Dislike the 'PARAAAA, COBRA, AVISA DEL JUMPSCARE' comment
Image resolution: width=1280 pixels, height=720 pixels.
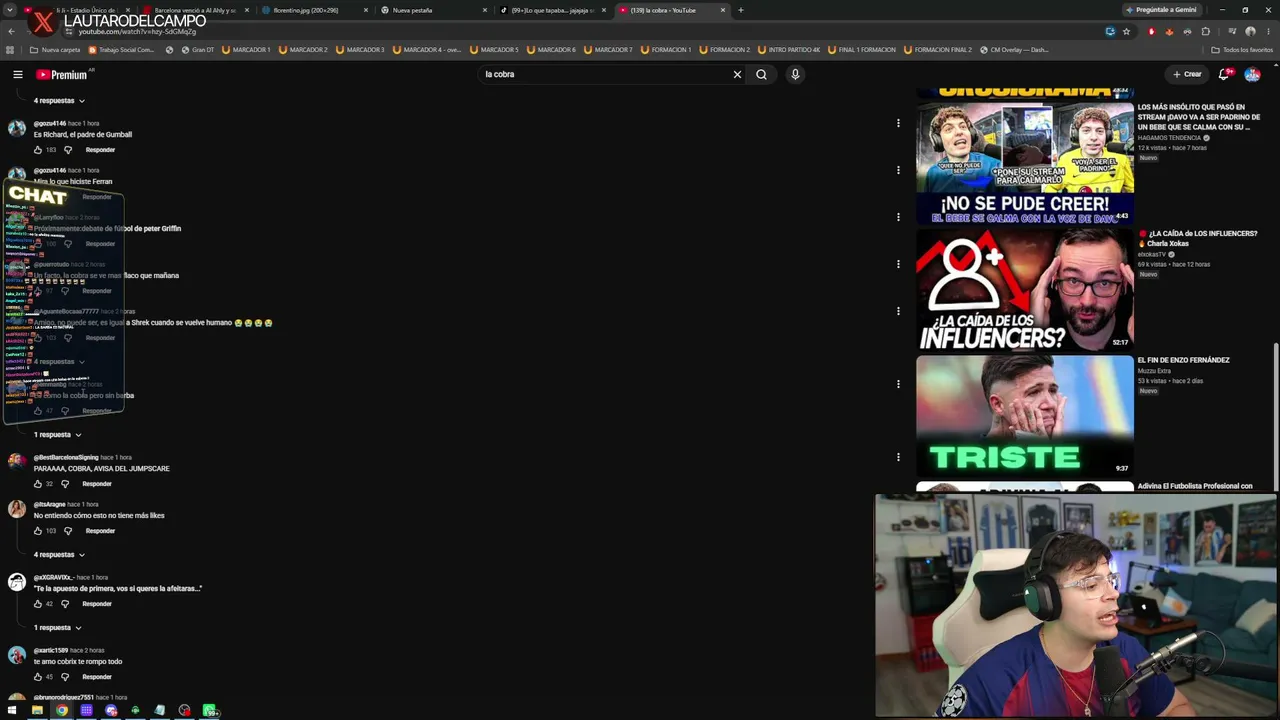pyautogui.click(x=65, y=484)
